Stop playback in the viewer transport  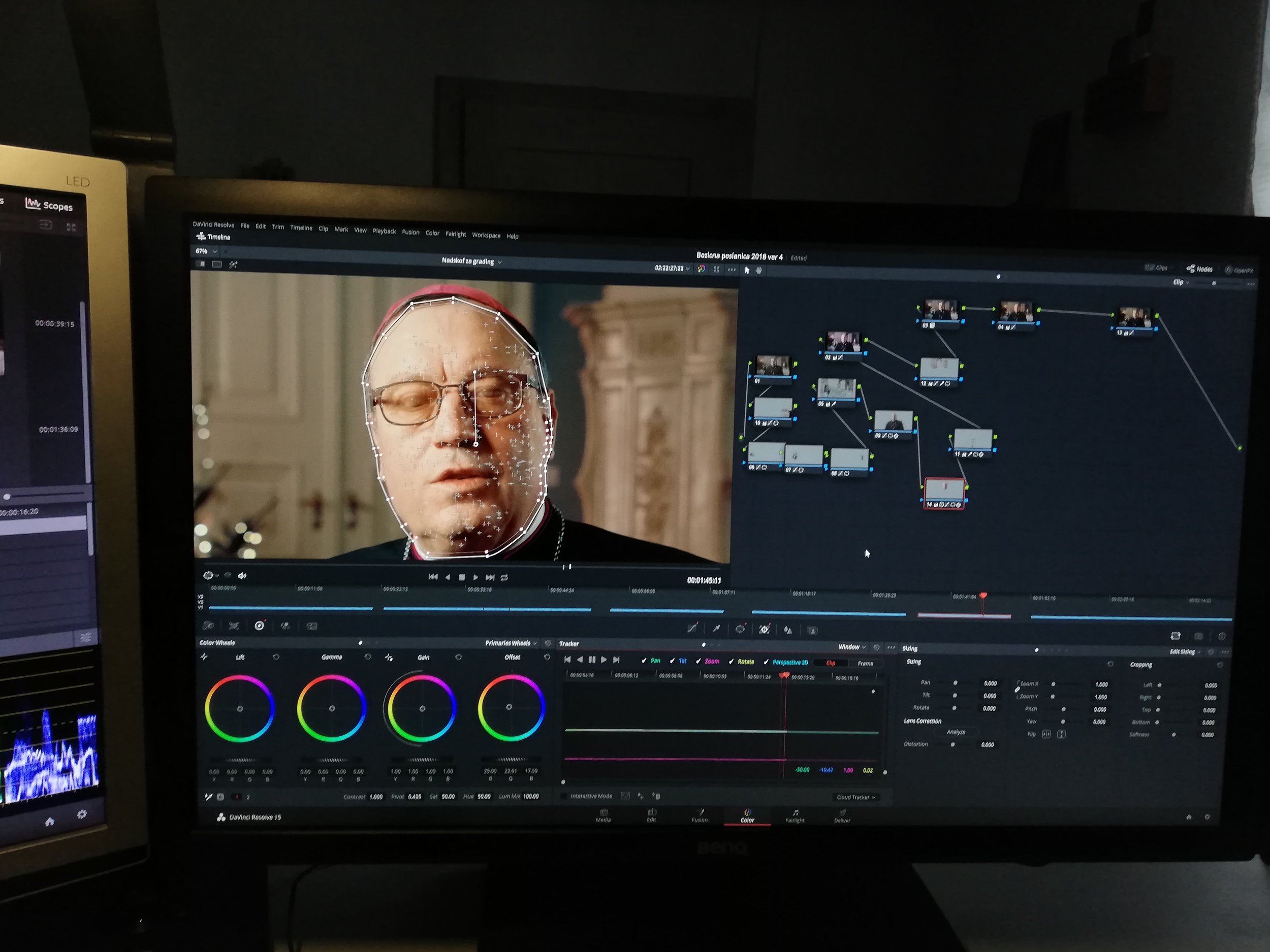(462, 577)
